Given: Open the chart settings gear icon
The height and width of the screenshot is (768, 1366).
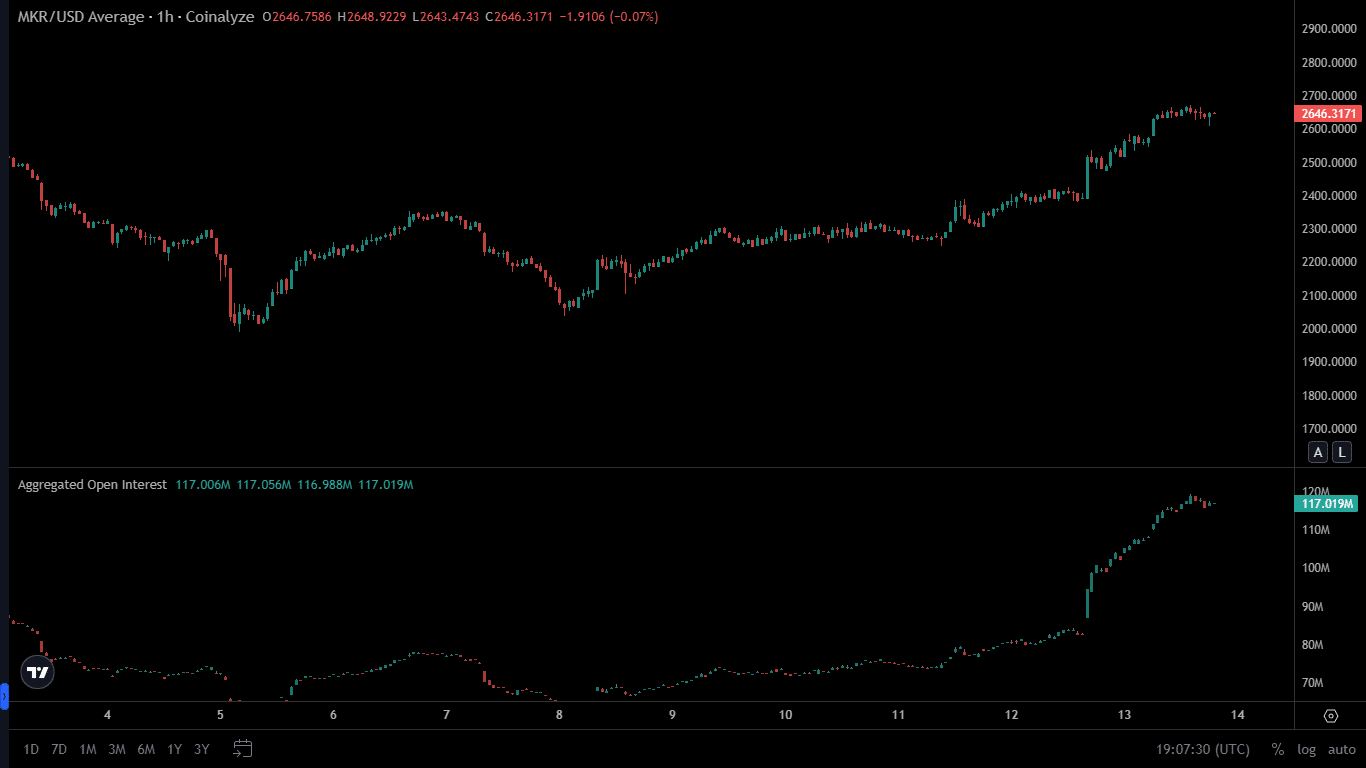Looking at the screenshot, I should coord(1331,715).
